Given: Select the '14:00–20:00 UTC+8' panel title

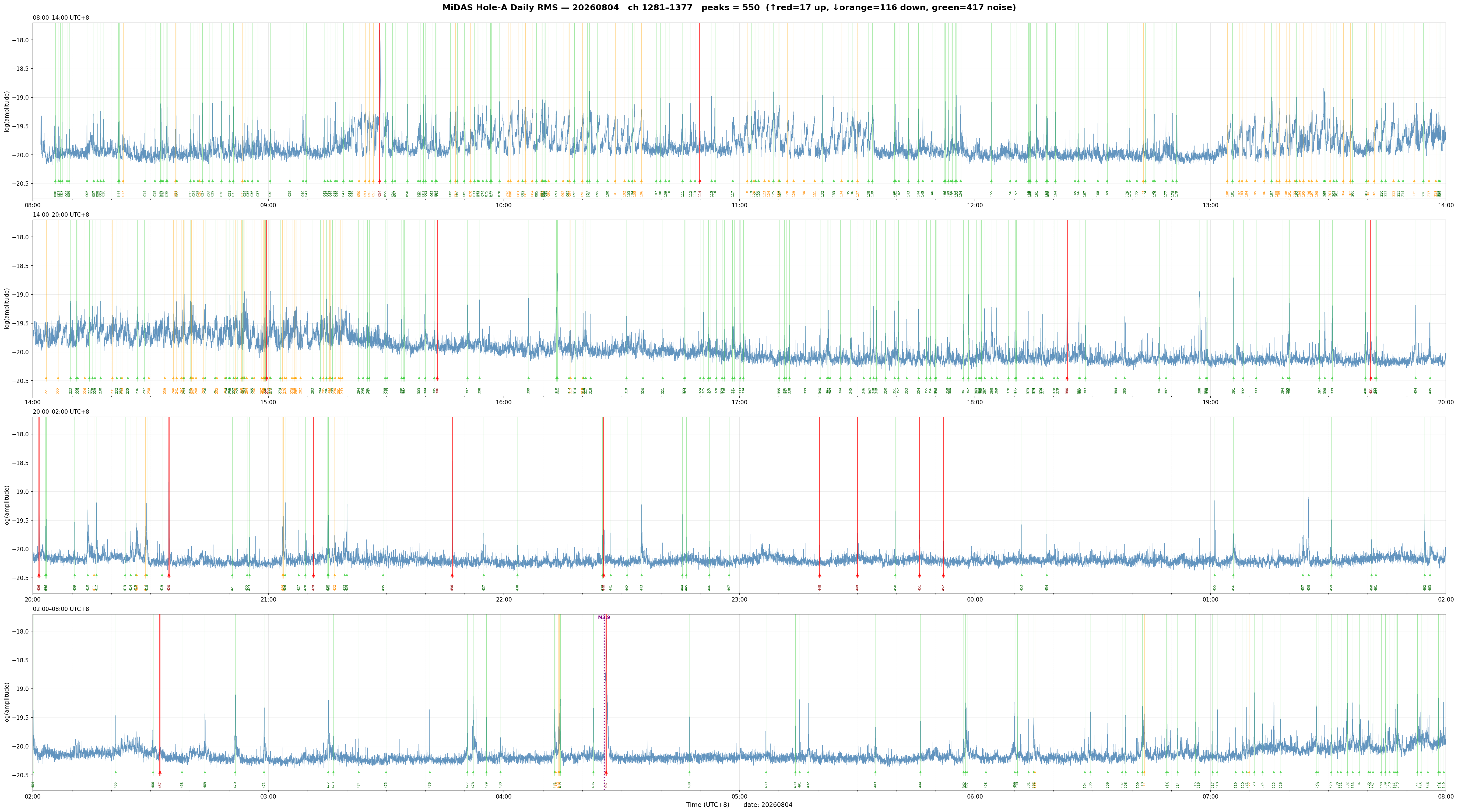Looking at the screenshot, I should click(x=61, y=215).
